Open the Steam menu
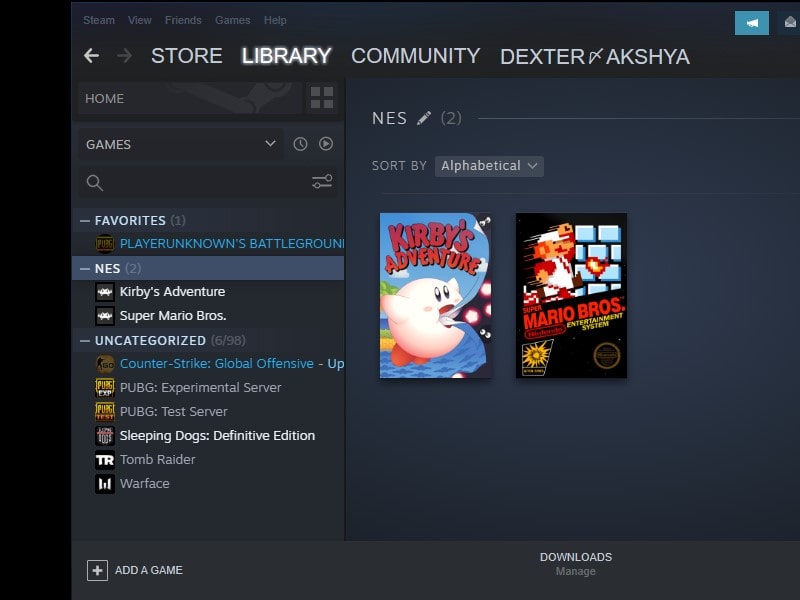Screen dimensions: 800x600 99,20
